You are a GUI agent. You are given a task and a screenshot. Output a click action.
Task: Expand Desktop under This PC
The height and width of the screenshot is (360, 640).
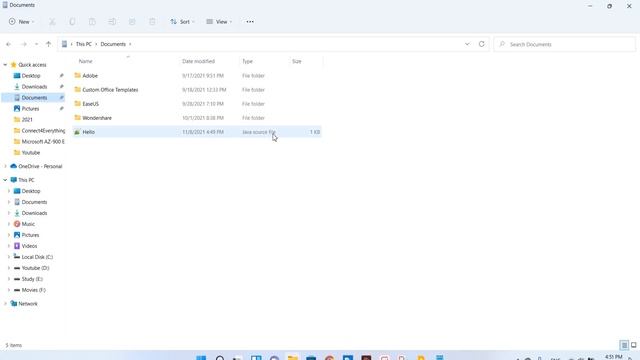point(9,191)
